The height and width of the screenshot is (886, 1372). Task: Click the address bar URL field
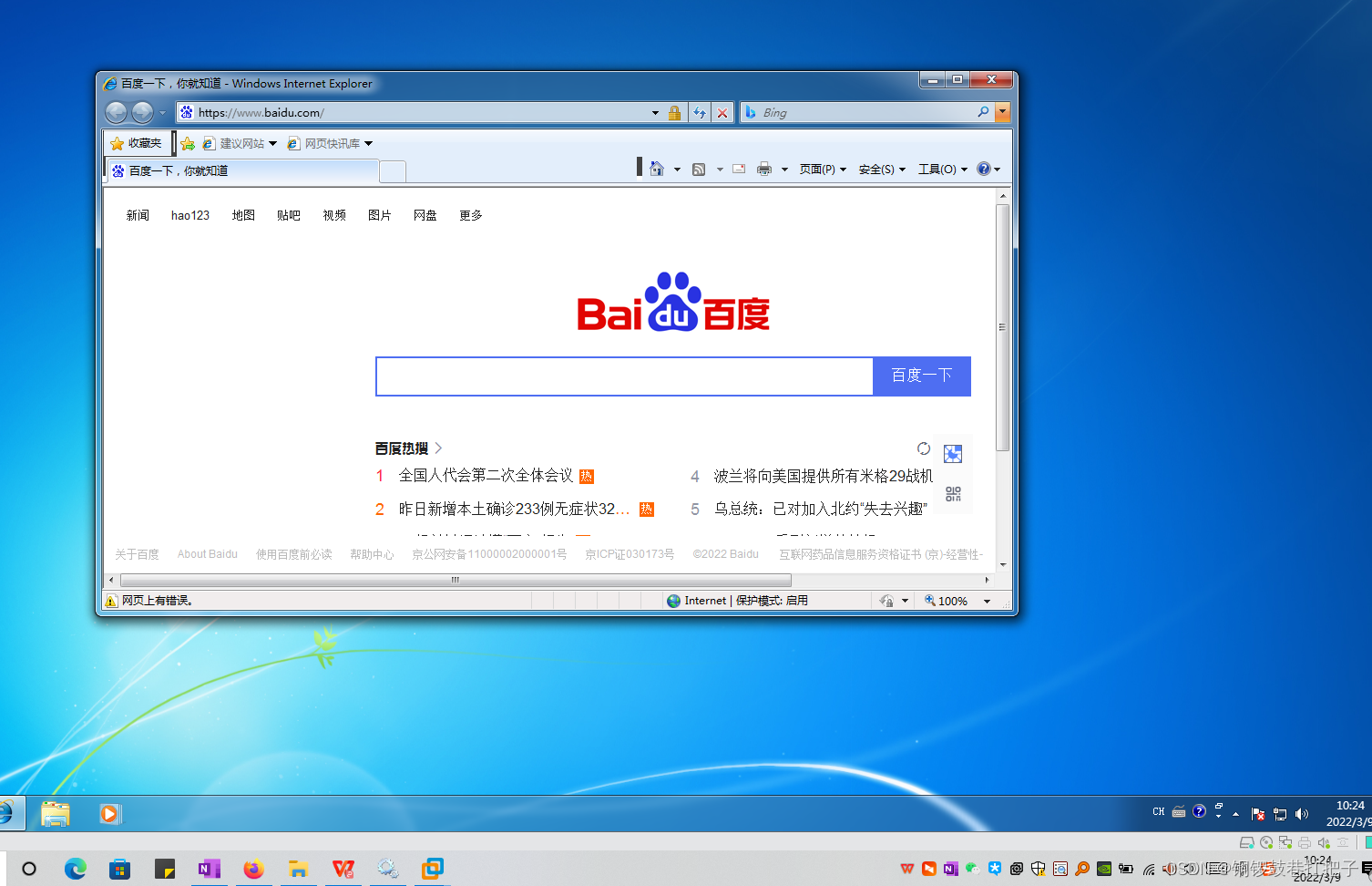(x=422, y=113)
